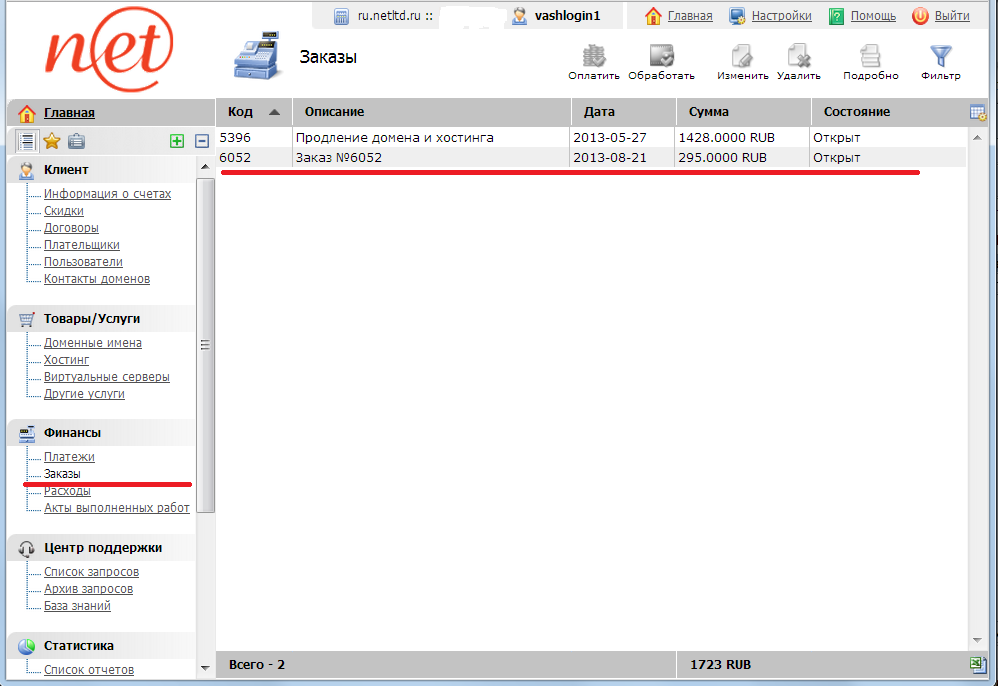Export the table via Excel icon
This screenshot has height=686, width=998.
click(978, 665)
